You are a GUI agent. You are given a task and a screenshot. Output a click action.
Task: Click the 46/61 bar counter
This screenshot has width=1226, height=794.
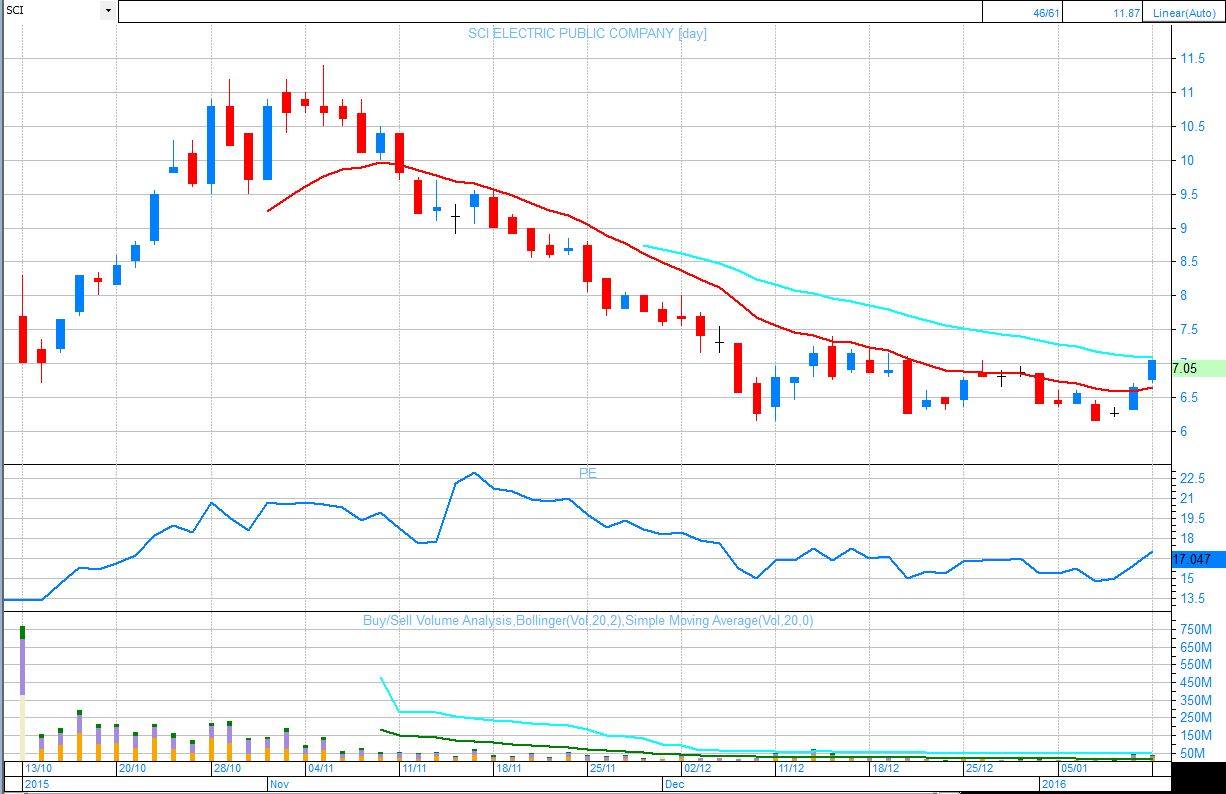(x=1022, y=12)
